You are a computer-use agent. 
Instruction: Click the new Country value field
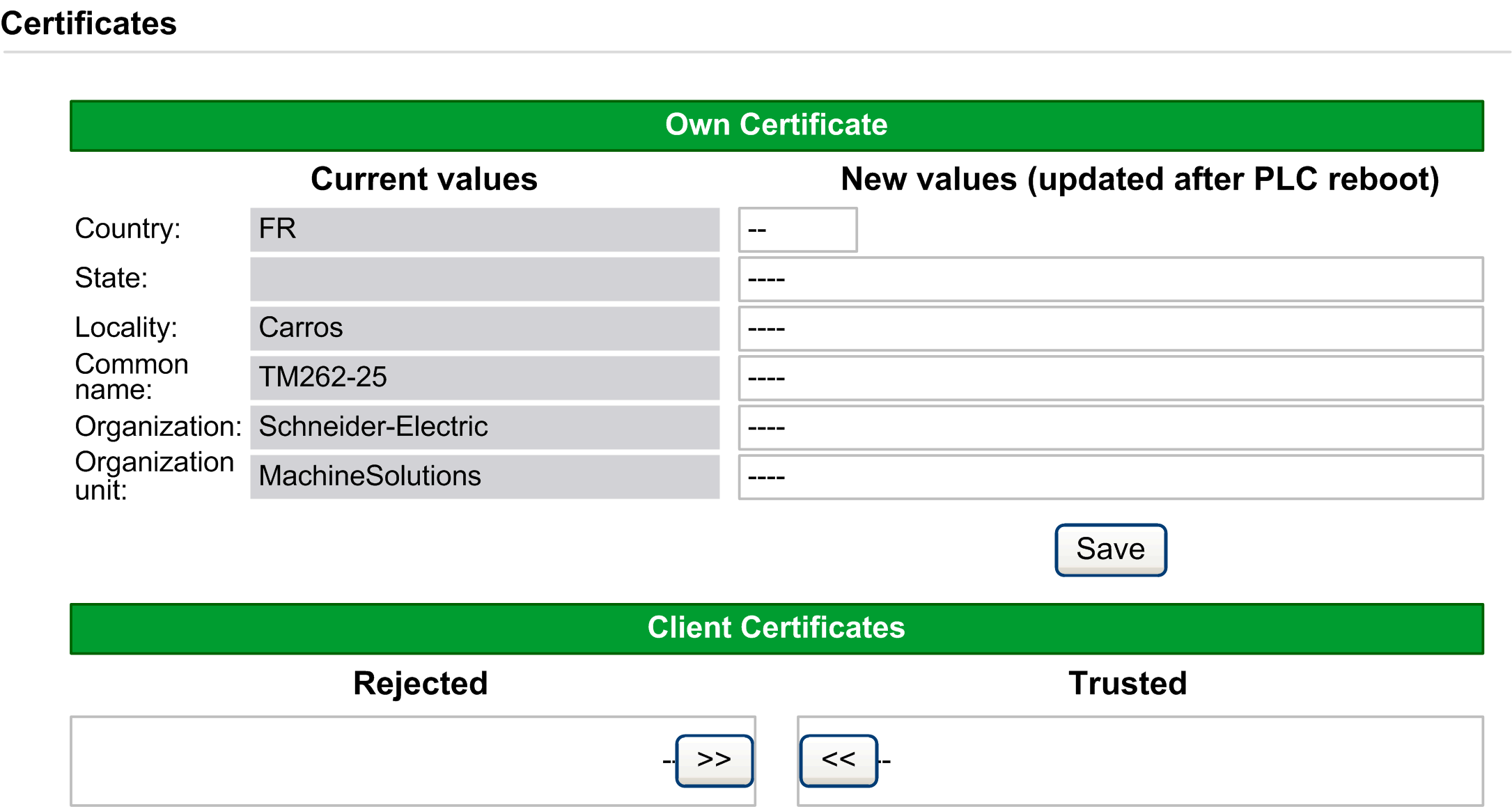pos(797,230)
